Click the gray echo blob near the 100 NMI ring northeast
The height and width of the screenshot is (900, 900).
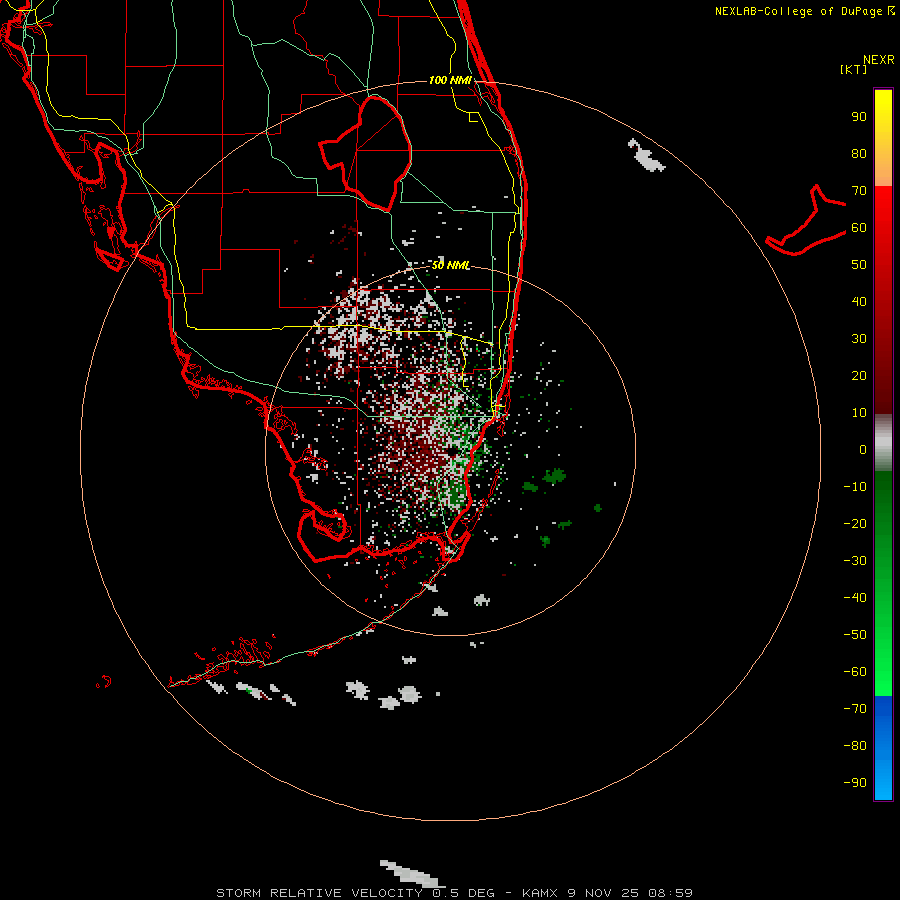point(646,155)
